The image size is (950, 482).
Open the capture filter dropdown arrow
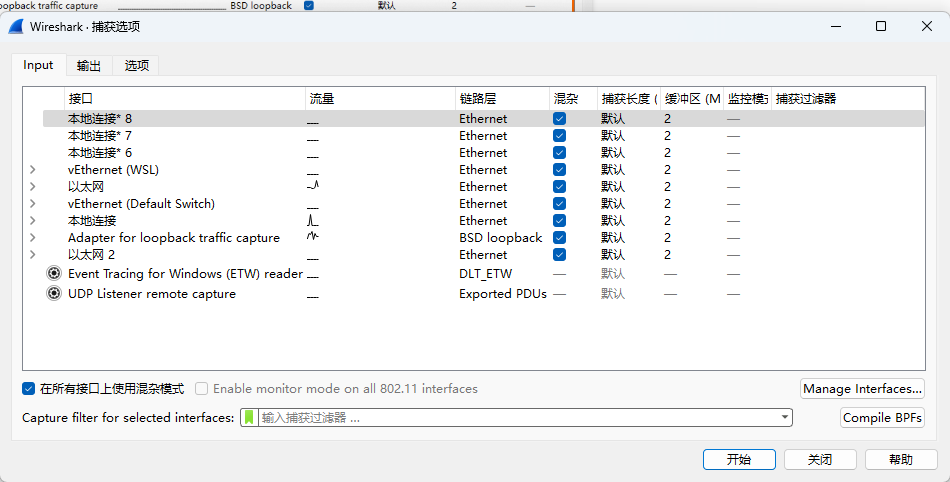(785, 417)
